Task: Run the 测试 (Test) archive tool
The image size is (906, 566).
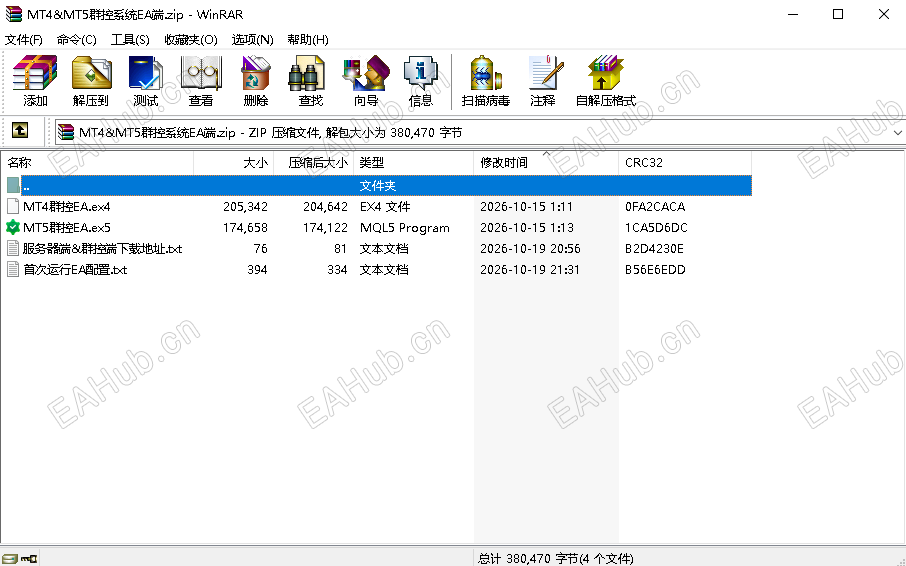Action: click(146, 73)
